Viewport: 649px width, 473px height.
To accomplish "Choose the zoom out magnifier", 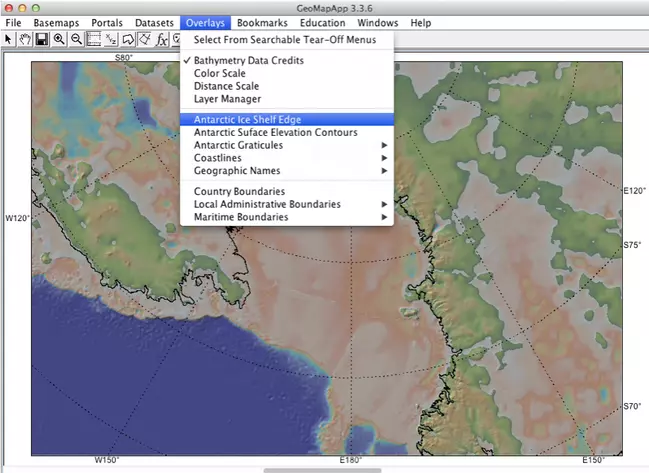I will 77,39.
